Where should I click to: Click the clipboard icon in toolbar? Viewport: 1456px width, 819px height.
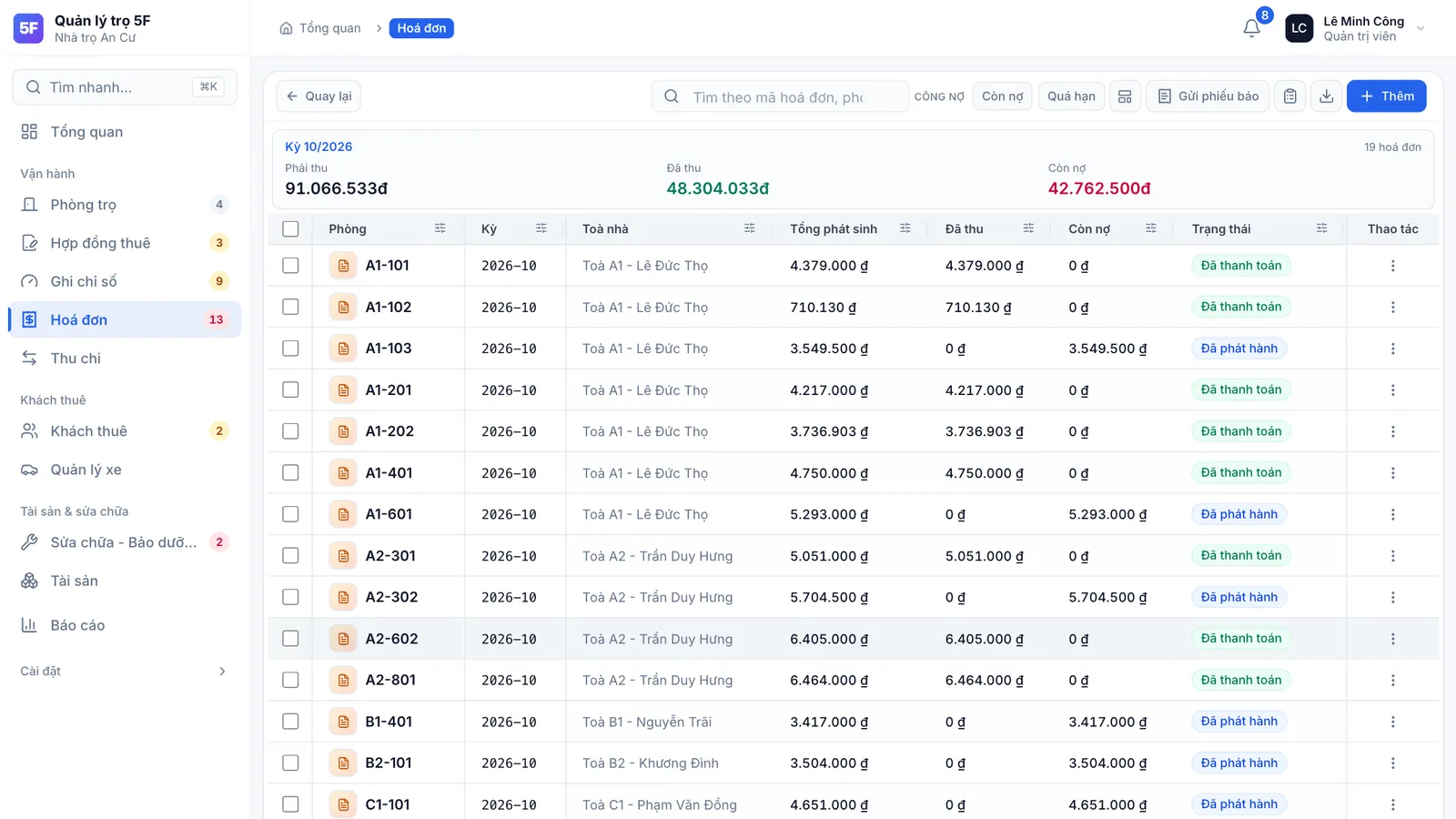coord(1290,96)
